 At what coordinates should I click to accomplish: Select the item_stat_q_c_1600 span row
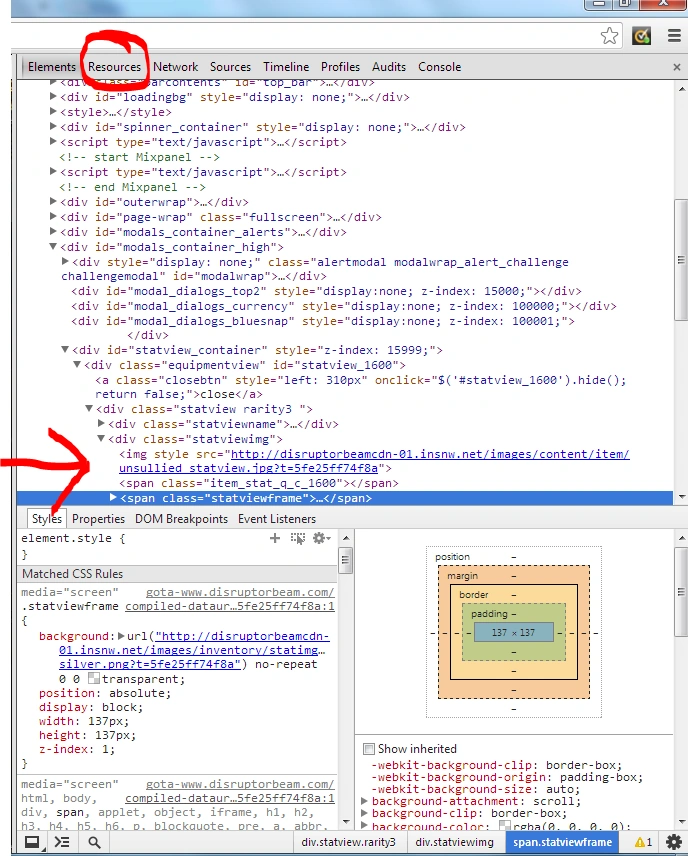(259, 483)
